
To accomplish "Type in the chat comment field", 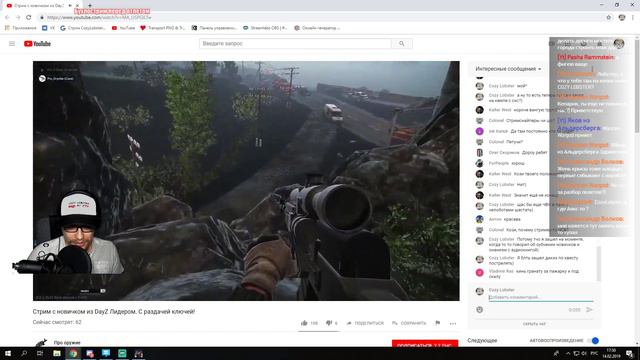I will click(541, 298).
